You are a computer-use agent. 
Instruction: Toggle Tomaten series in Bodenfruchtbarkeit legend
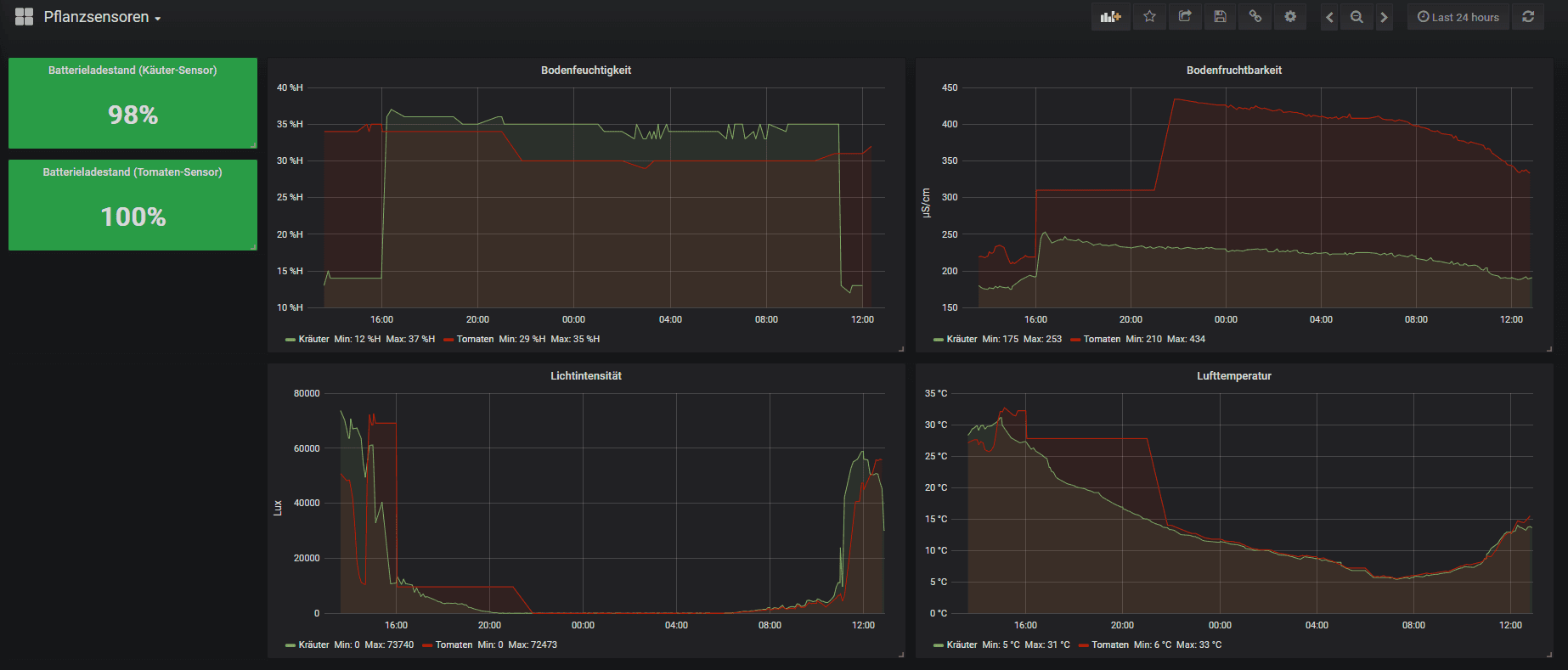point(1102,340)
